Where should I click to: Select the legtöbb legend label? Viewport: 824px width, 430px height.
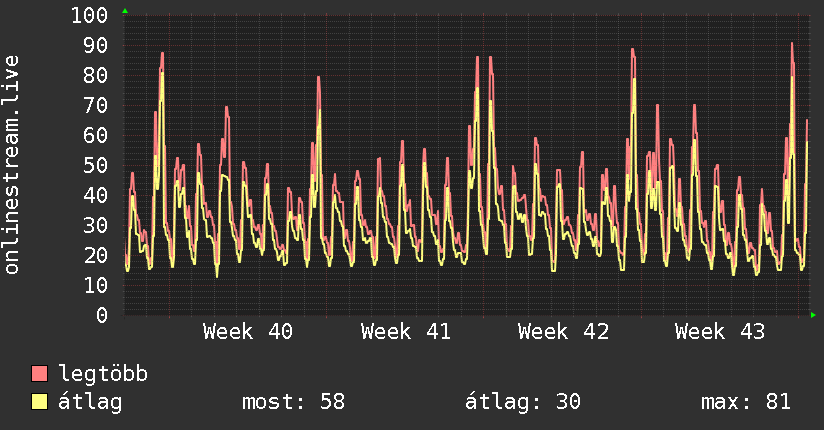coord(103,374)
